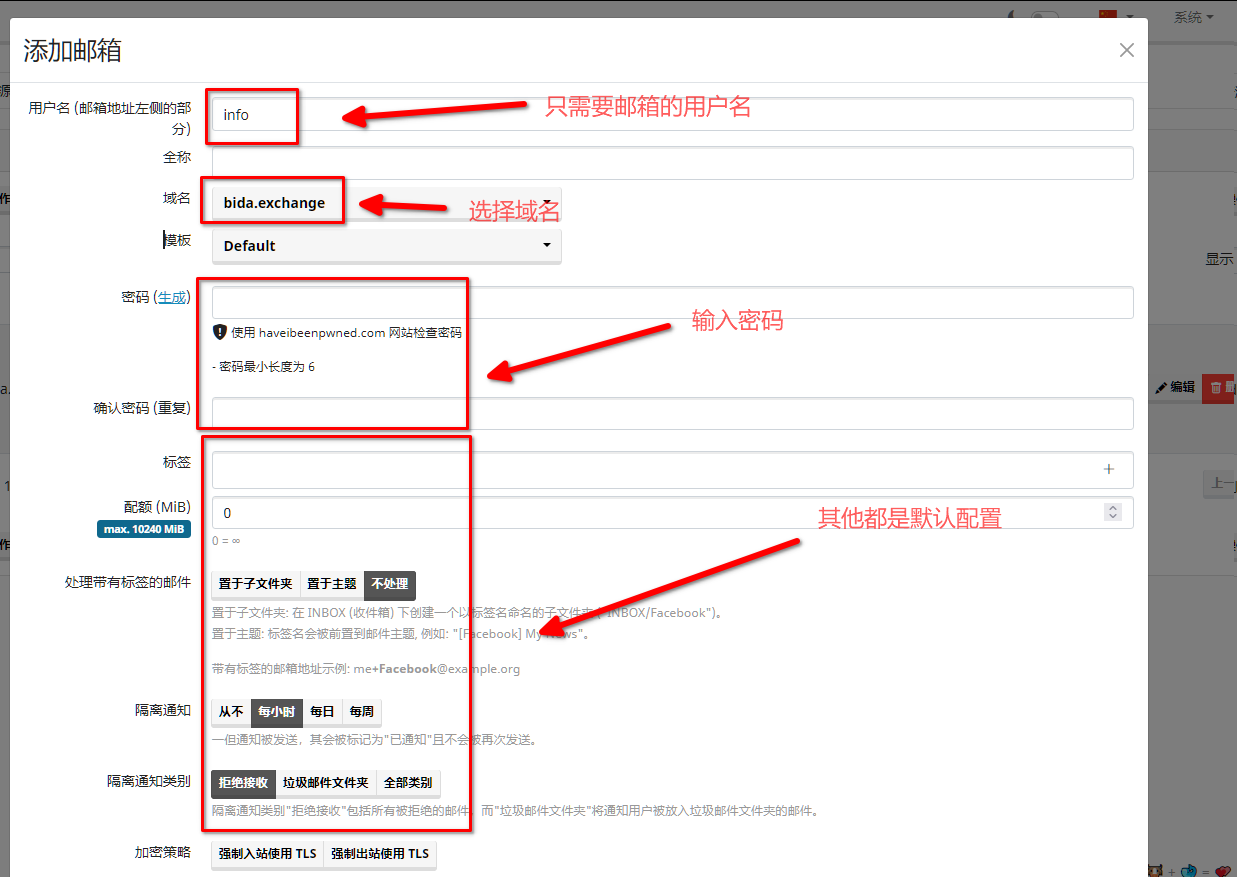Set 隔离通知 to 每日
Image resolution: width=1237 pixels, height=877 pixels.
click(x=322, y=712)
